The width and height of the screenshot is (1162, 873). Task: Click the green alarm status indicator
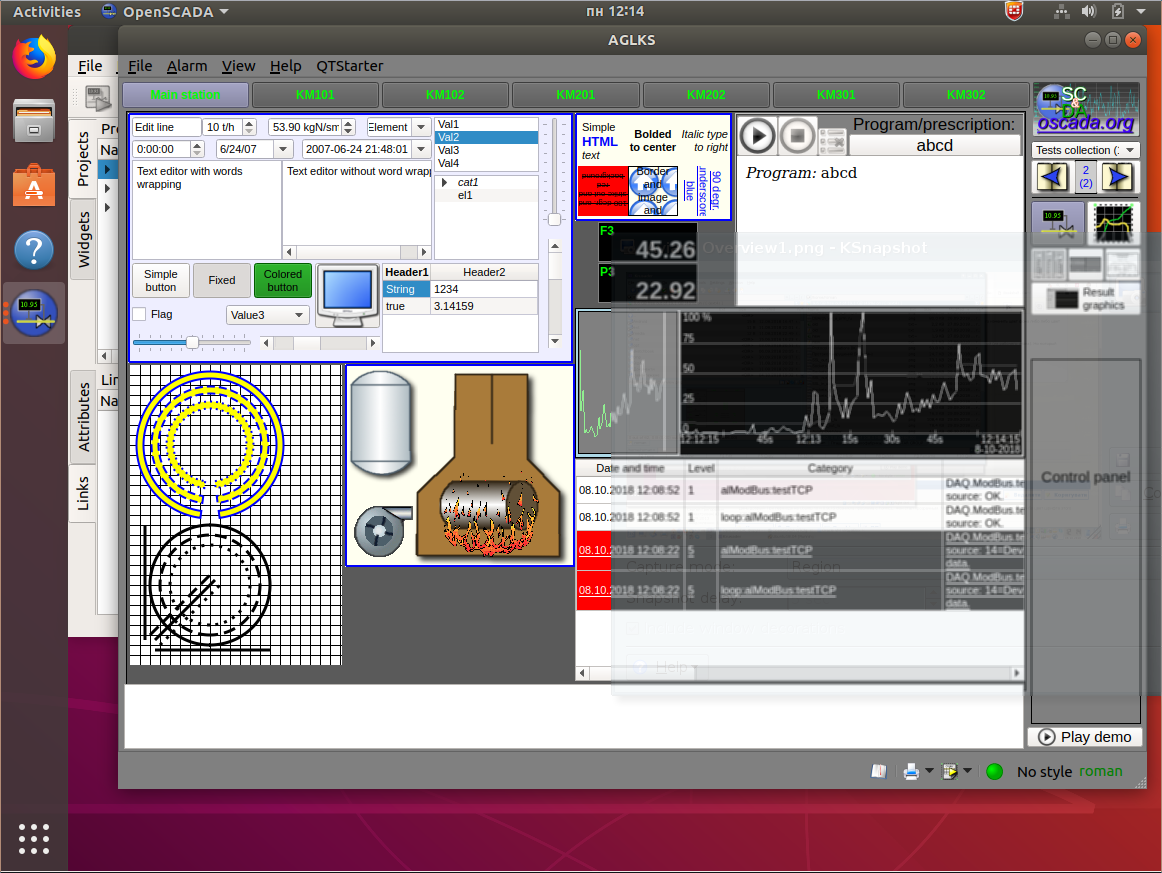pyautogui.click(x=994, y=771)
